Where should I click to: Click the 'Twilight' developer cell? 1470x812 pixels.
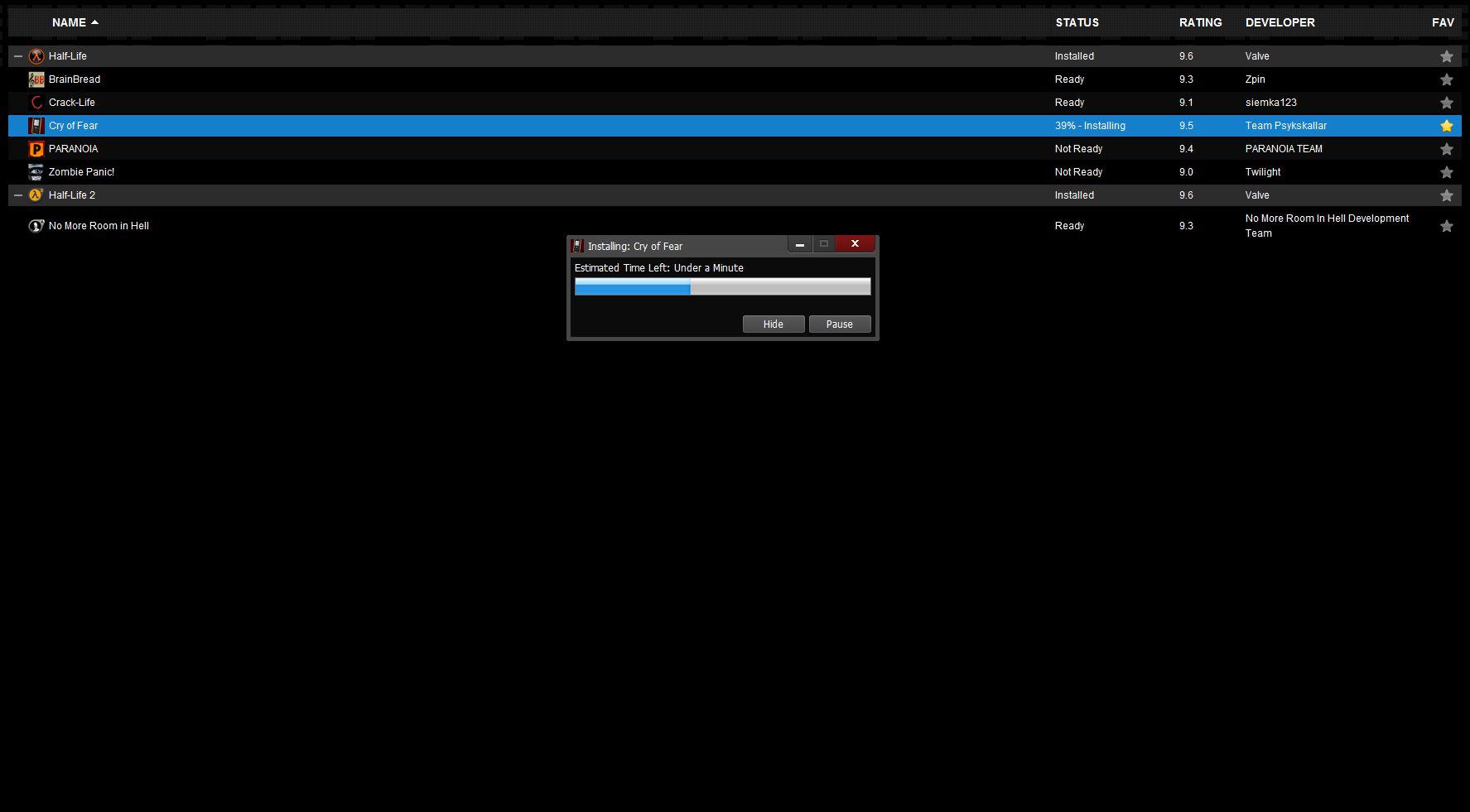click(x=1263, y=172)
